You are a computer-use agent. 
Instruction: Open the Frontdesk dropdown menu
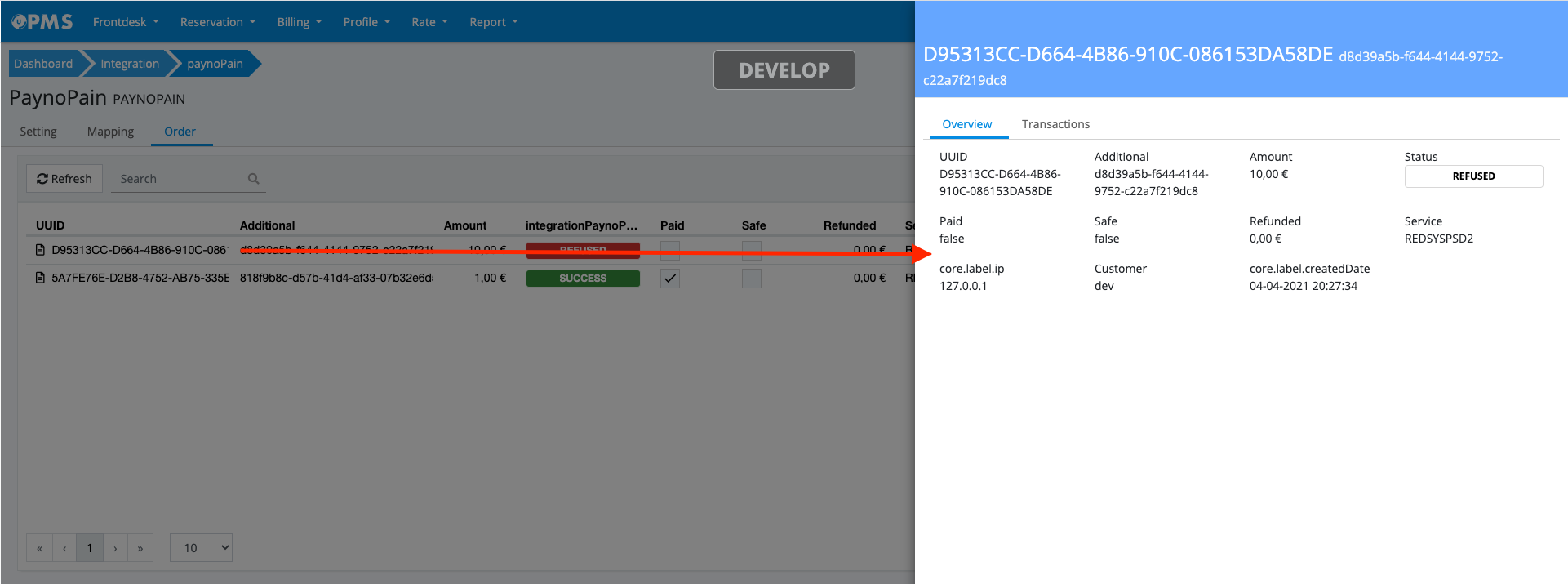[126, 22]
